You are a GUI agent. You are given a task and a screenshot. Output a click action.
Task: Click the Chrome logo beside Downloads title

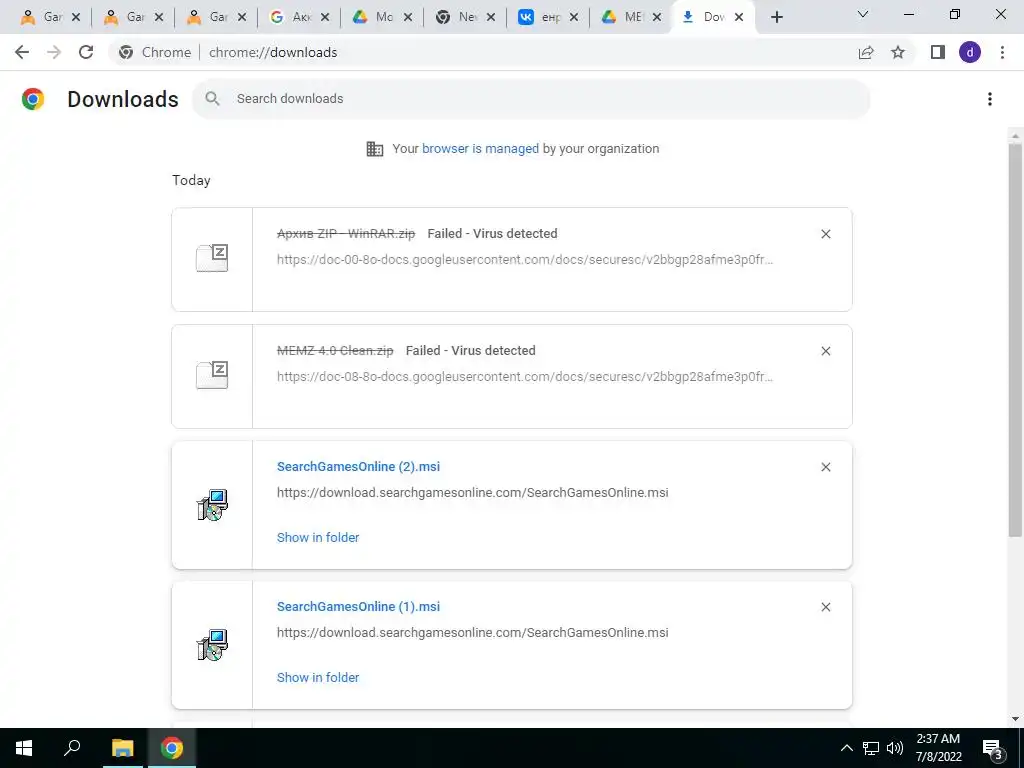coord(33,99)
